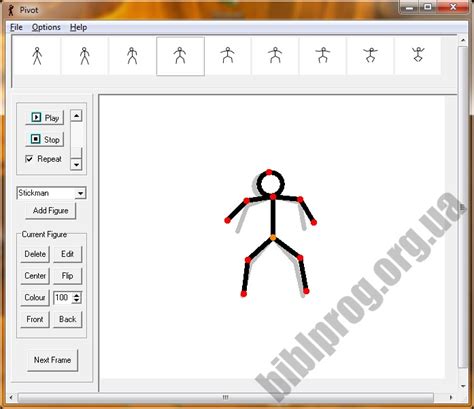Viewport: 474px width, 409px height.
Task: Click the left-side knee red handle
Action: pyautogui.click(x=248, y=260)
